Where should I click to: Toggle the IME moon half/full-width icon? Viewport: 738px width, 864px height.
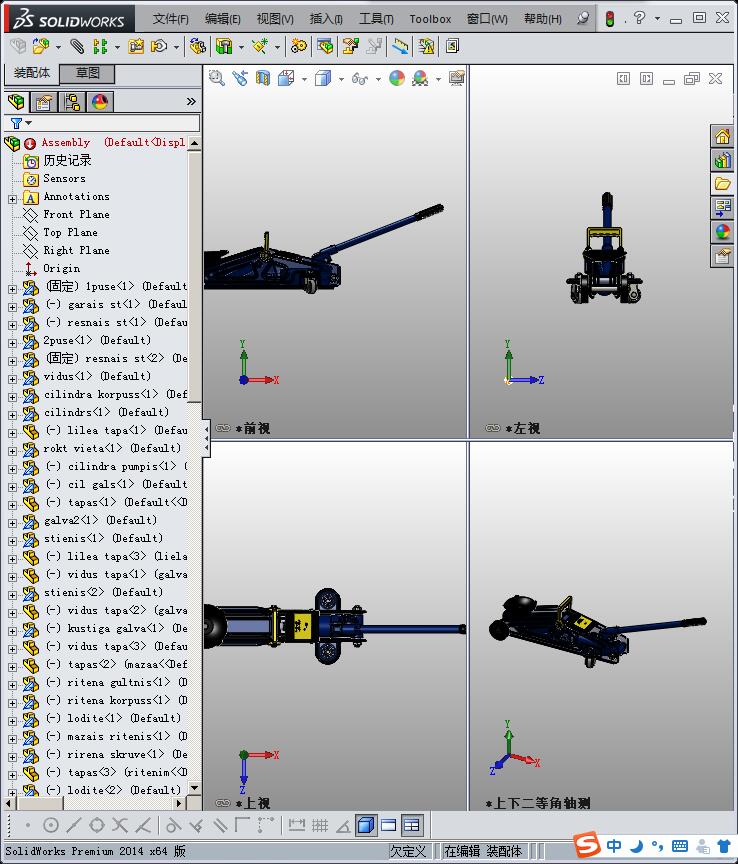pyautogui.click(x=636, y=845)
